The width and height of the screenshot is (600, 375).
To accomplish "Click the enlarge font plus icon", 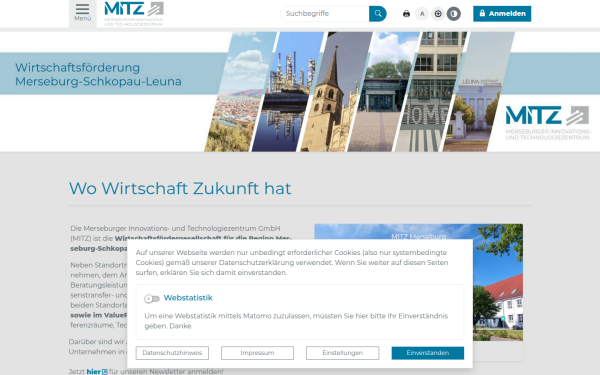I will click(x=438, y=14).
